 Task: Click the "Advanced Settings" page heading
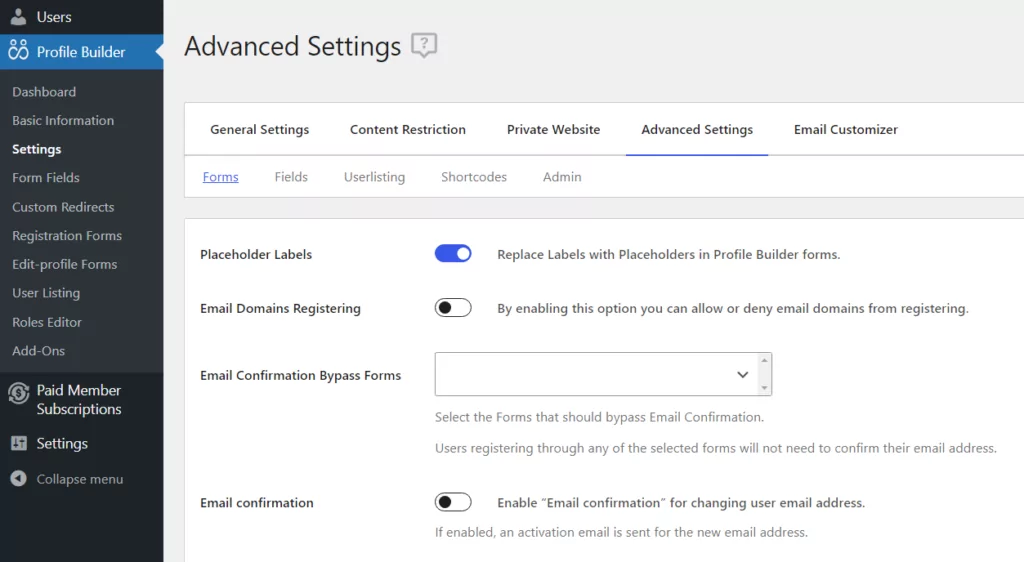tap(293, 46)
